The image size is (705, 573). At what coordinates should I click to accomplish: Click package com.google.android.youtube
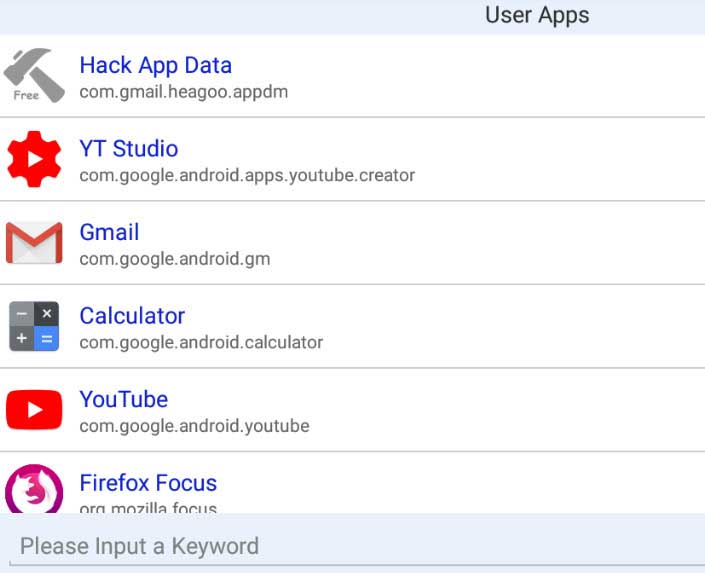pos(194,426)
